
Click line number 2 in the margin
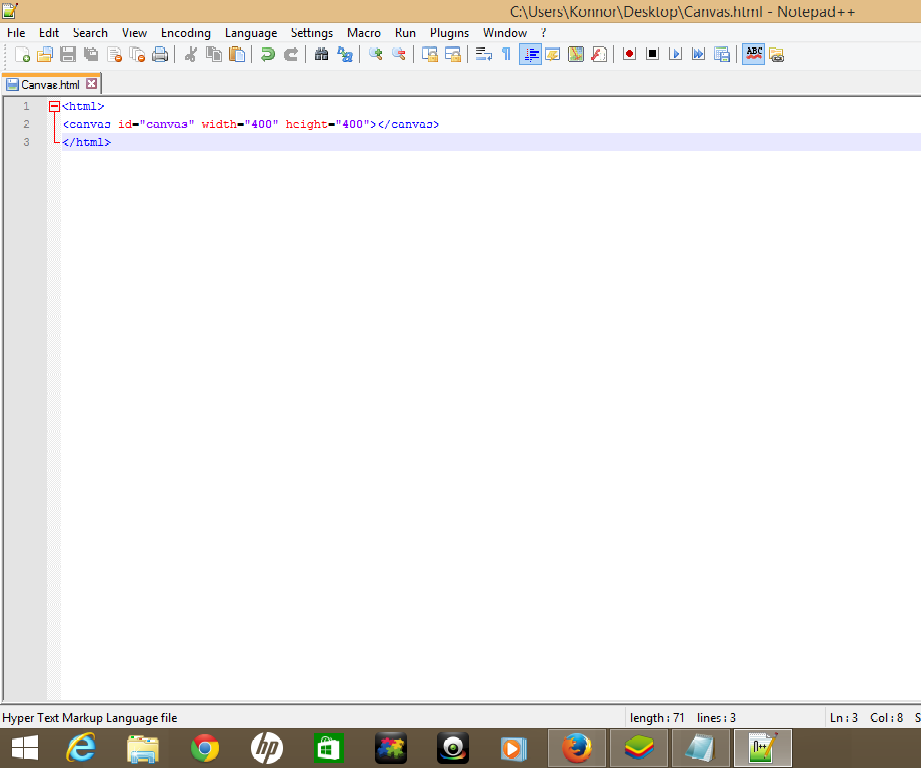point(26,124)
